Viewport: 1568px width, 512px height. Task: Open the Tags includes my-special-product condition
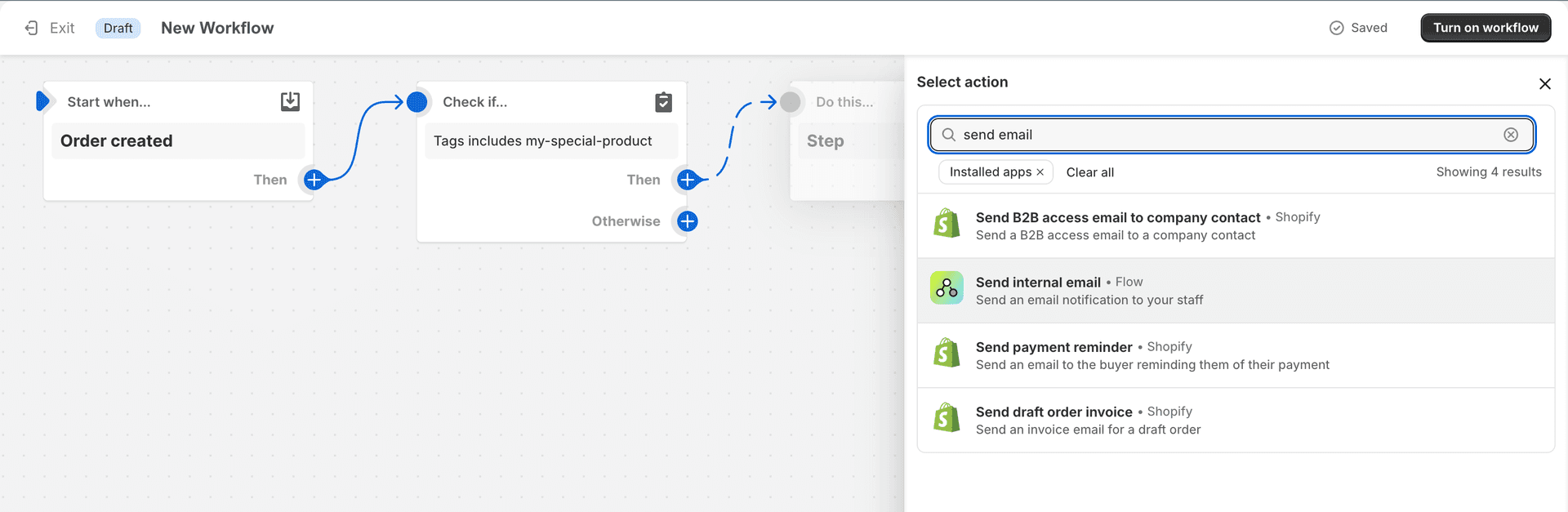(x=551, y=141)
